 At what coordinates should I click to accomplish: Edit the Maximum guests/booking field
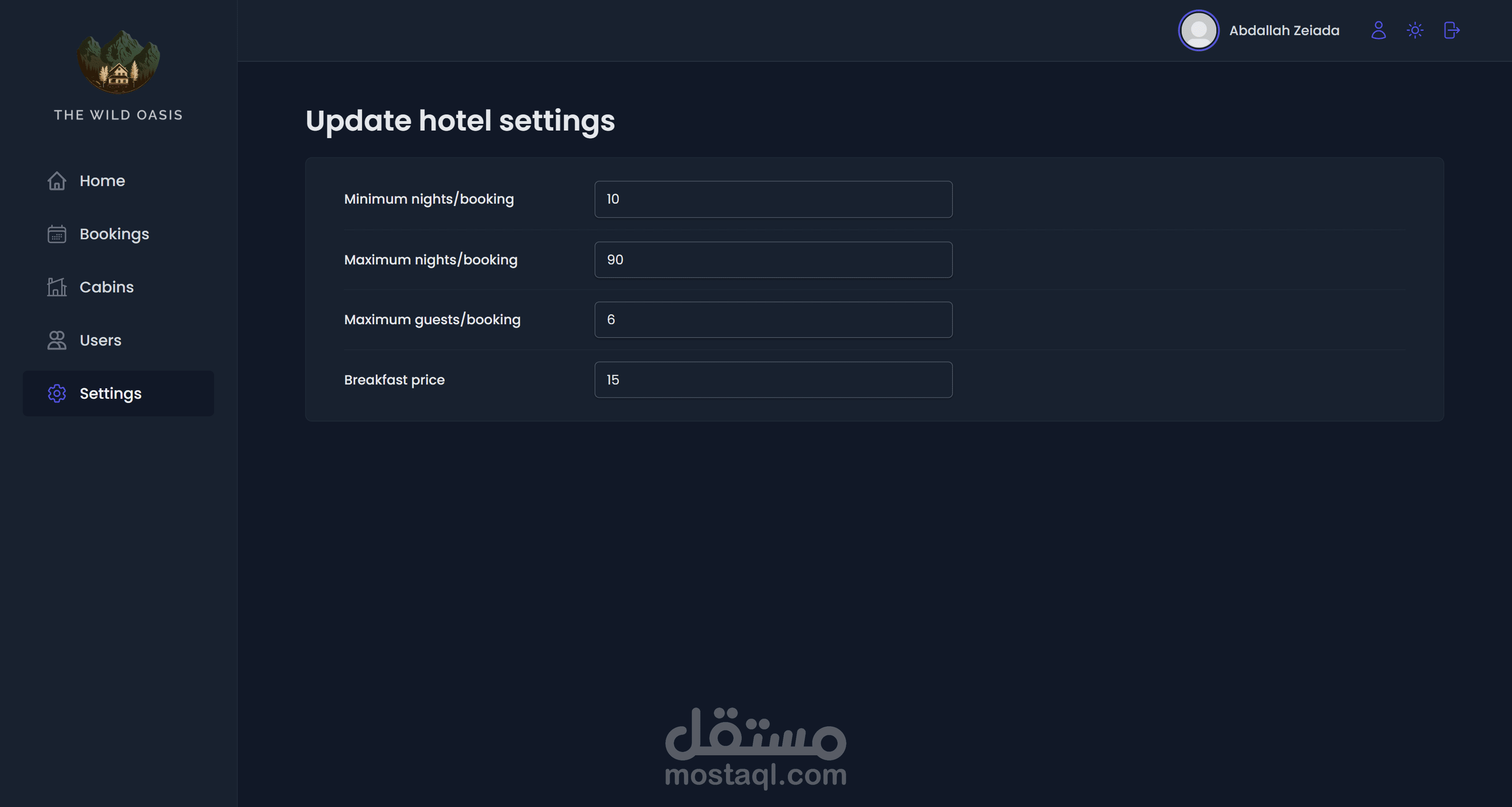[773, 320]
